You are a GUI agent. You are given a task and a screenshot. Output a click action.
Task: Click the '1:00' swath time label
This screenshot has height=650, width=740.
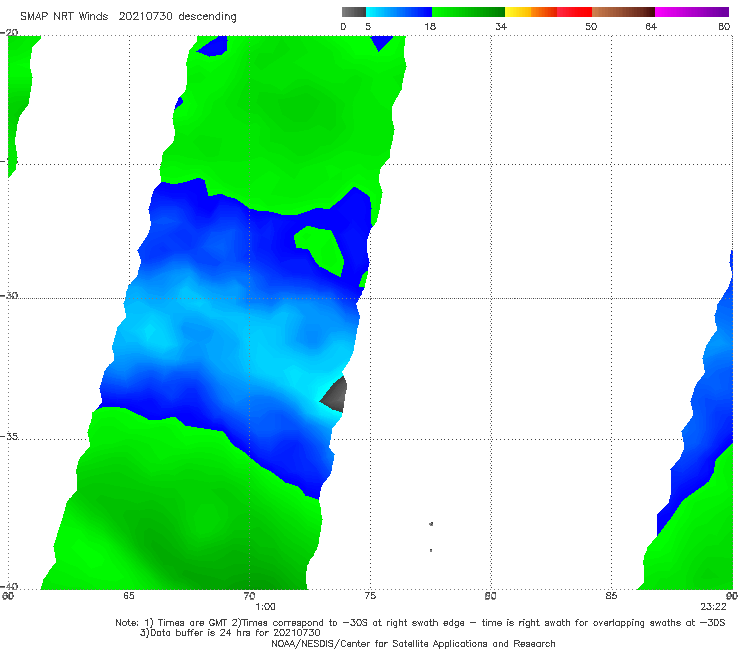click(265, 607)
